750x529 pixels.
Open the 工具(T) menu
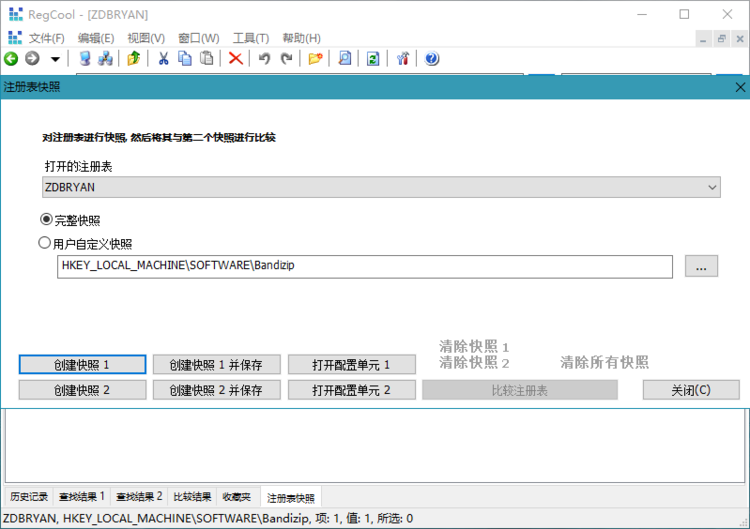pyautogui.click(x=251, y=38)
